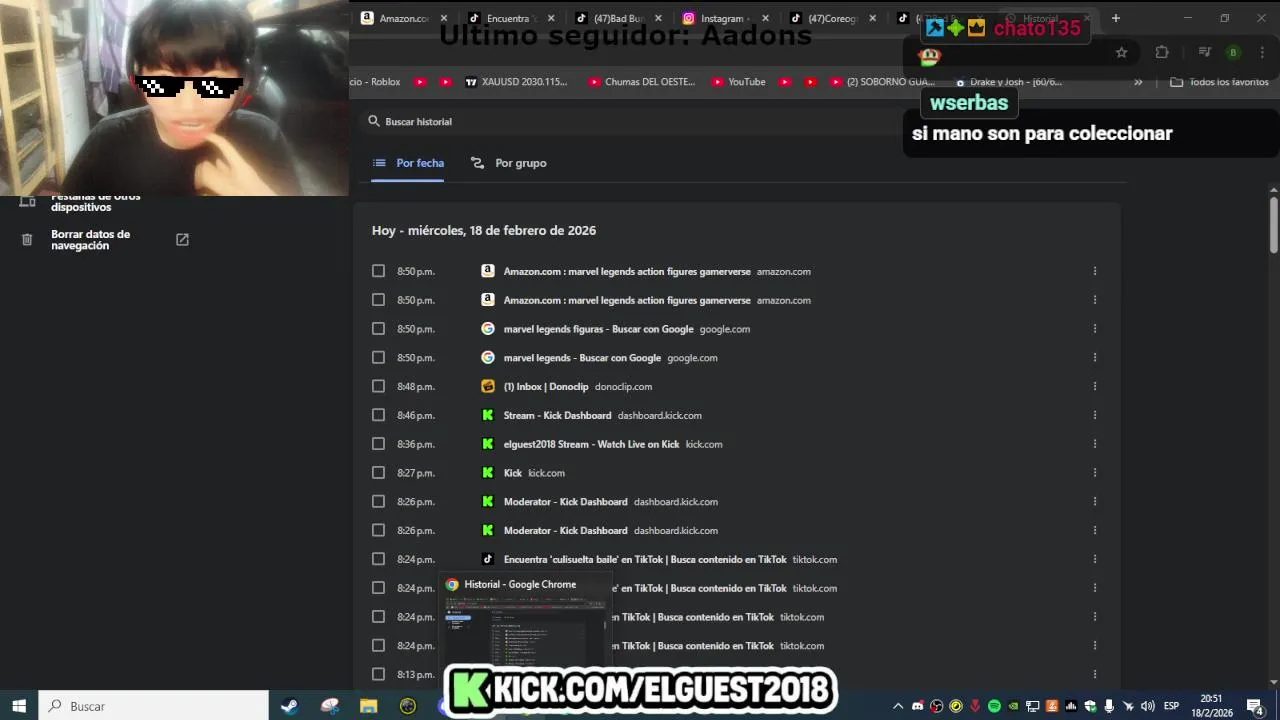The width and height of the screenshot is (1280, 720).
Task: Click the Windows taskbar Buscar search box
Action: [154, 706]
